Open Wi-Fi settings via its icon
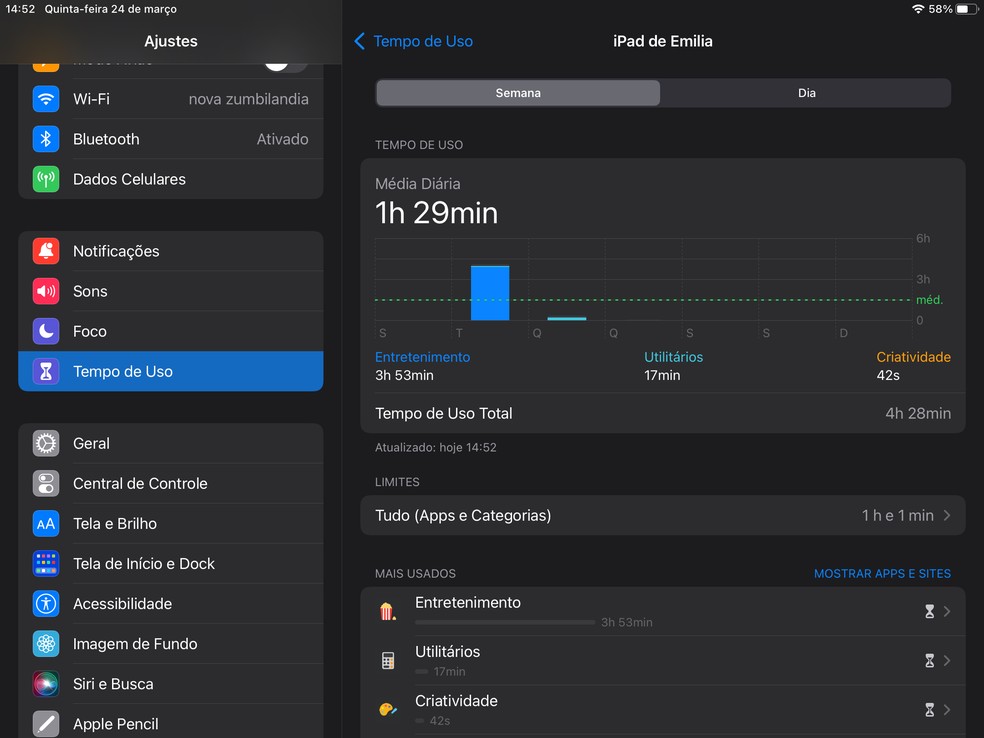This screenshot has width=984, height=738. (x=46, y=99)
